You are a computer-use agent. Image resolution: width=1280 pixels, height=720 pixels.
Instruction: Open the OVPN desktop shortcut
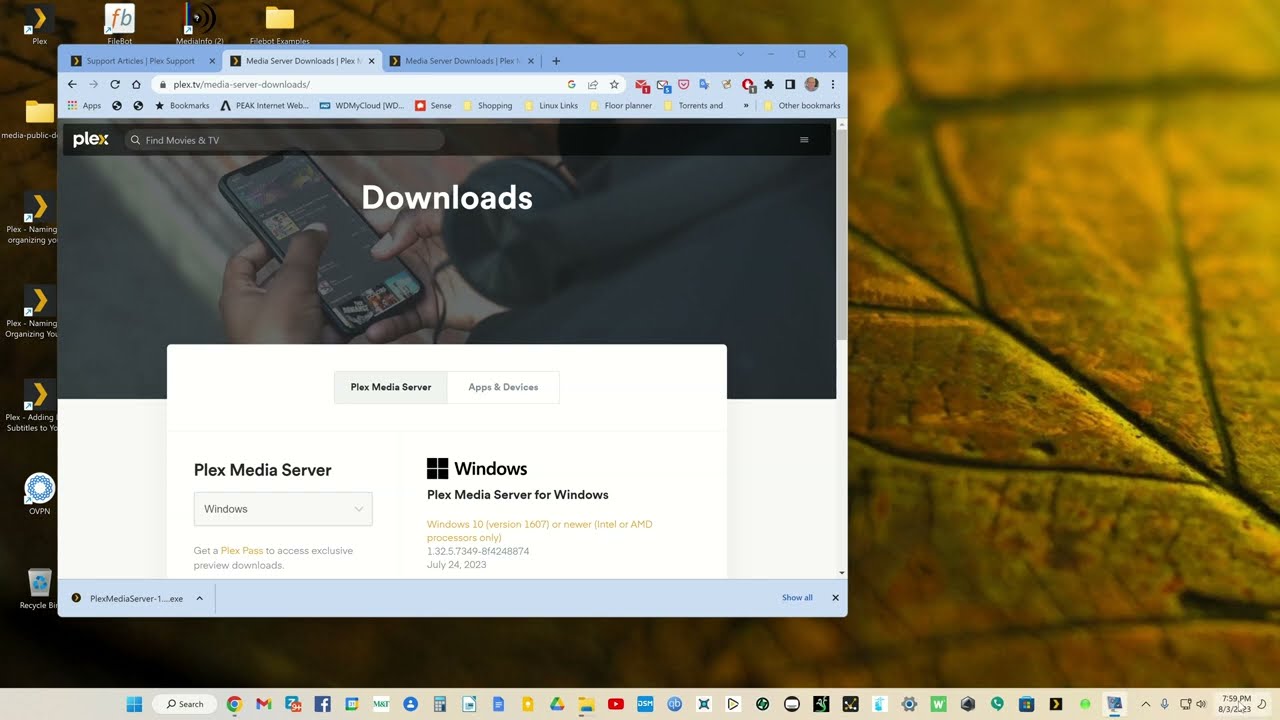click(40, 494)
